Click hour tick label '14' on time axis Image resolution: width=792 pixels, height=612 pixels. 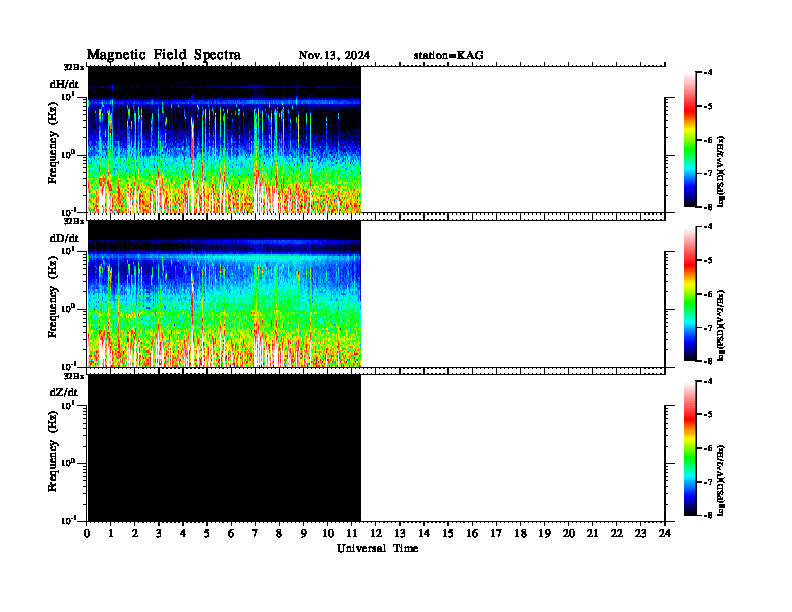(424, 534)
